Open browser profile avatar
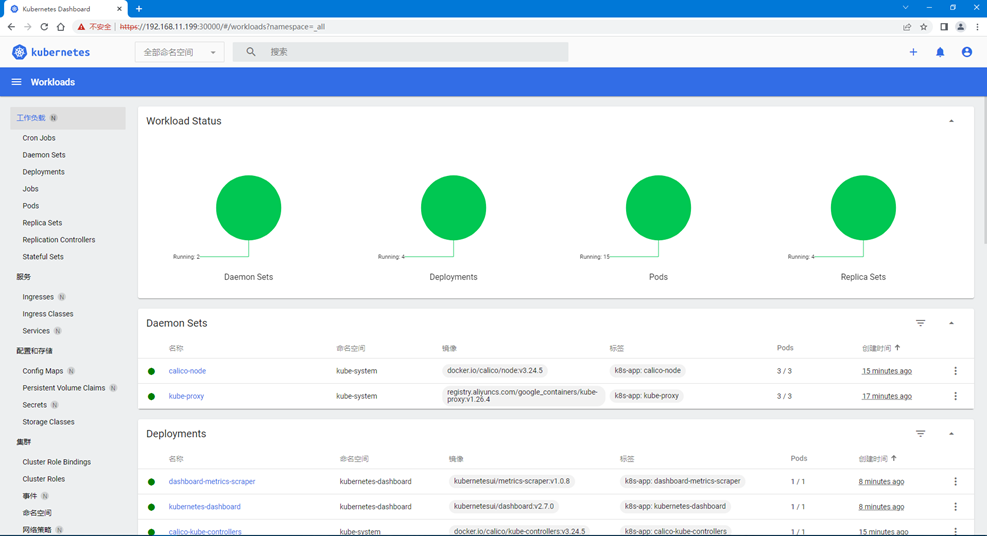 (961, 27)
